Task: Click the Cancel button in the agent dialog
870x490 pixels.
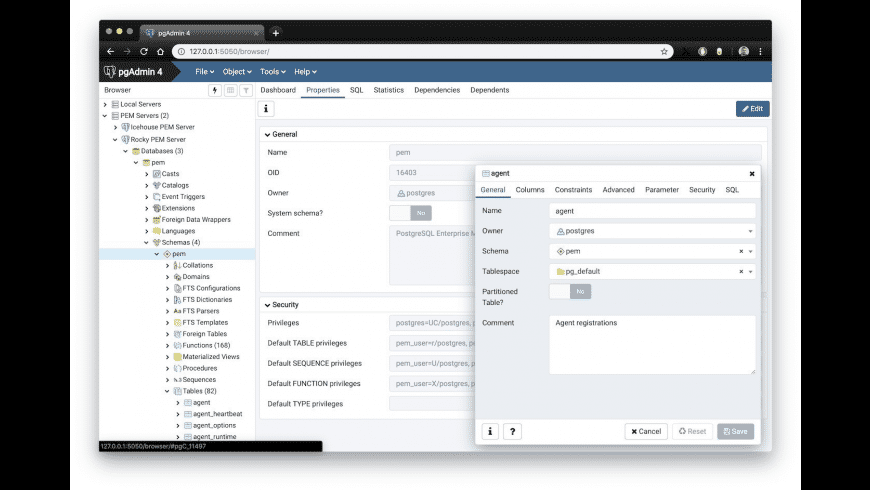Action: click(646, 431)
